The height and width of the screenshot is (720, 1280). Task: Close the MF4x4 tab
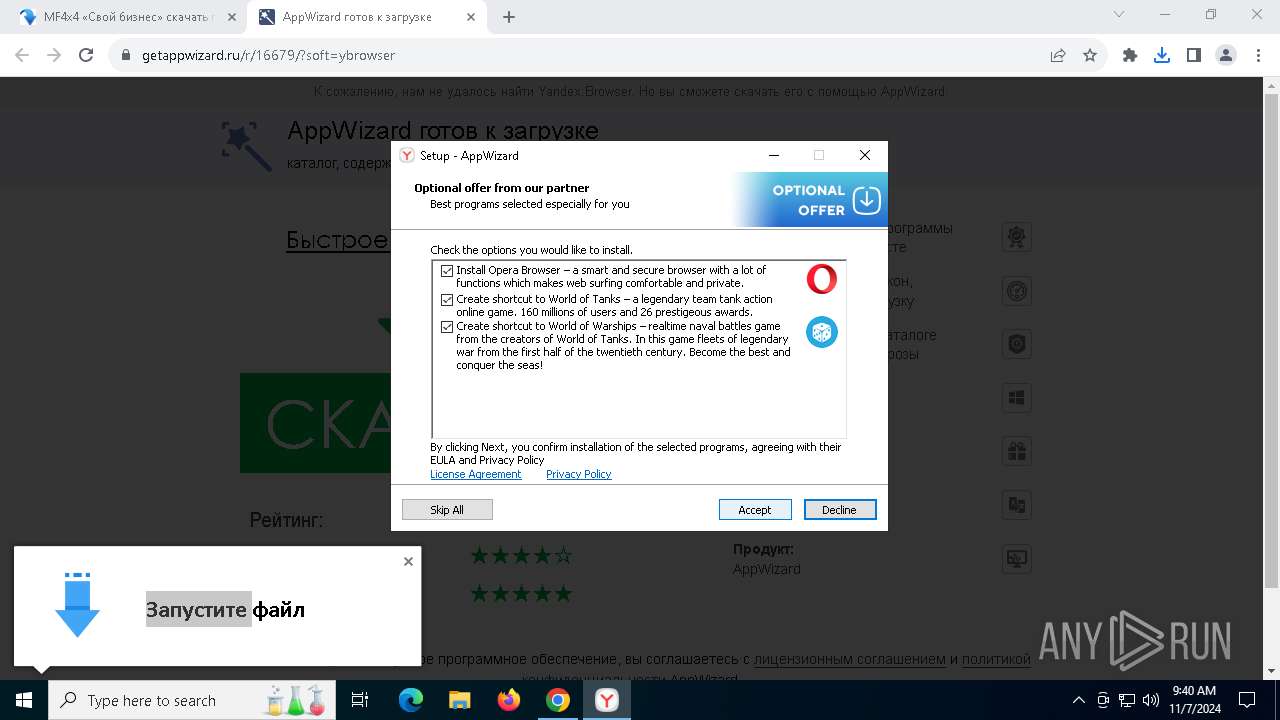pyautogui.click(x=232, y=17)
